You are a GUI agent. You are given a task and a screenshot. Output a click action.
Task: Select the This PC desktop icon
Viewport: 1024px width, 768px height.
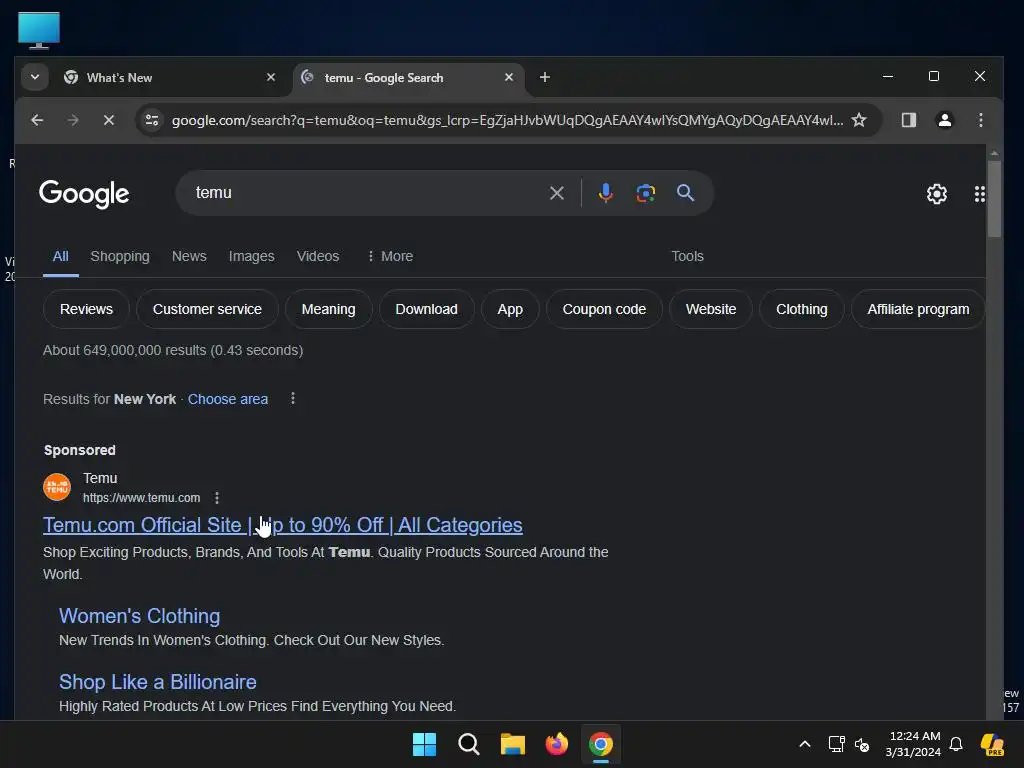39,30
